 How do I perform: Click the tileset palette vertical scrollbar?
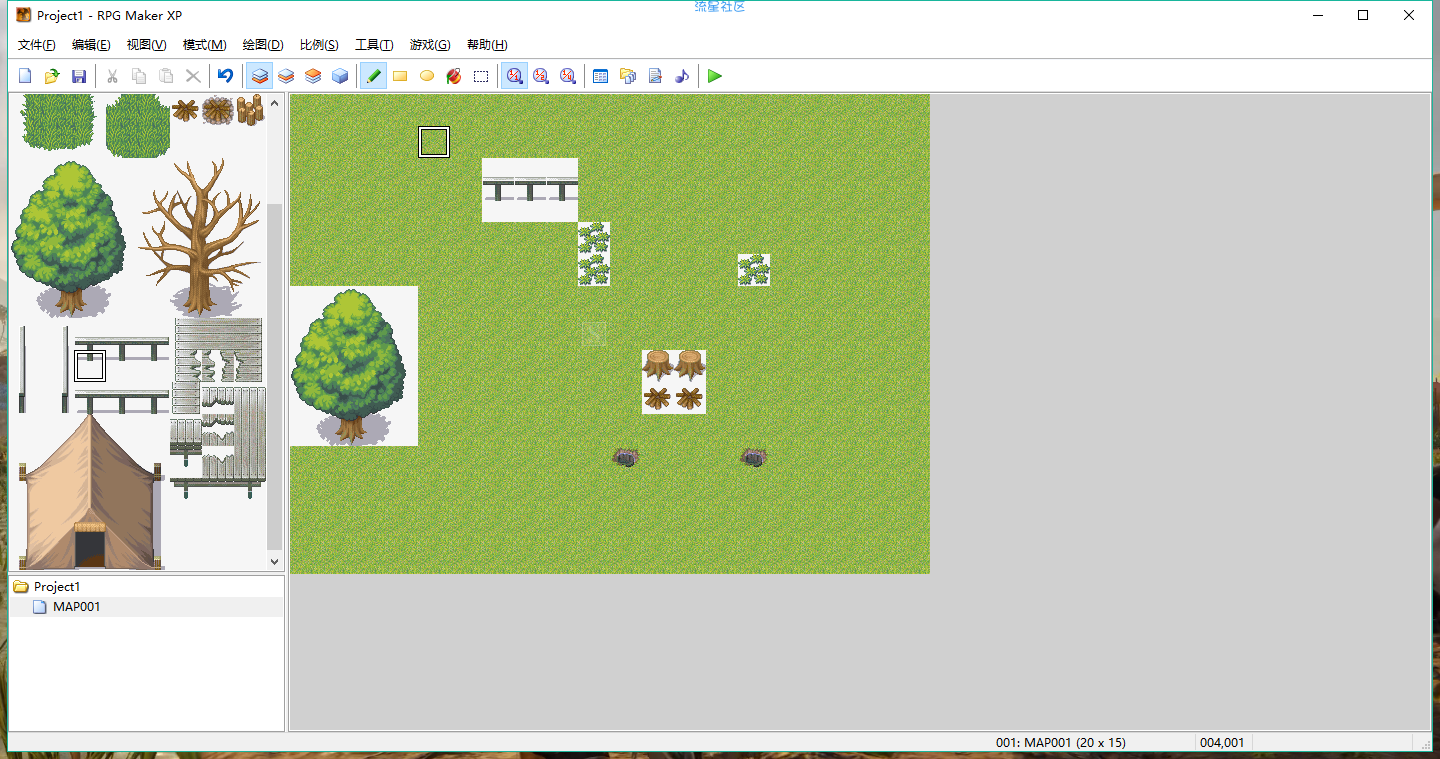275,375
